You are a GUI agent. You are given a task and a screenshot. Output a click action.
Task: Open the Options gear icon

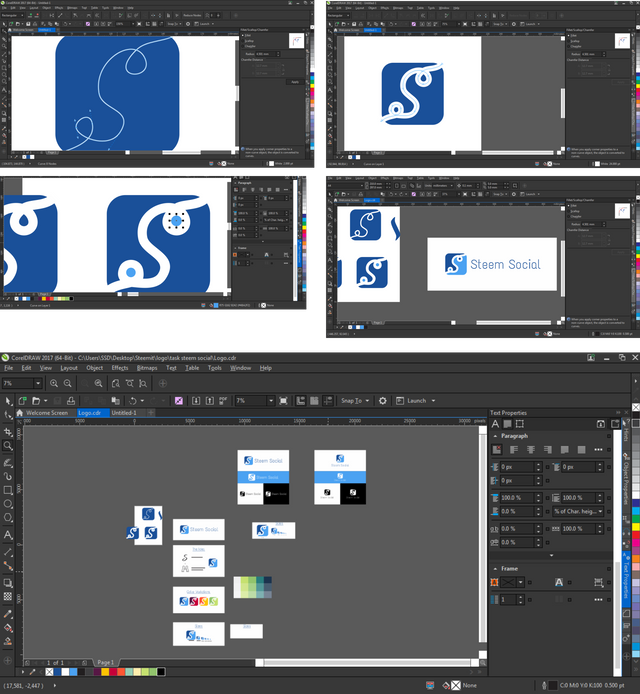point(383,401)
